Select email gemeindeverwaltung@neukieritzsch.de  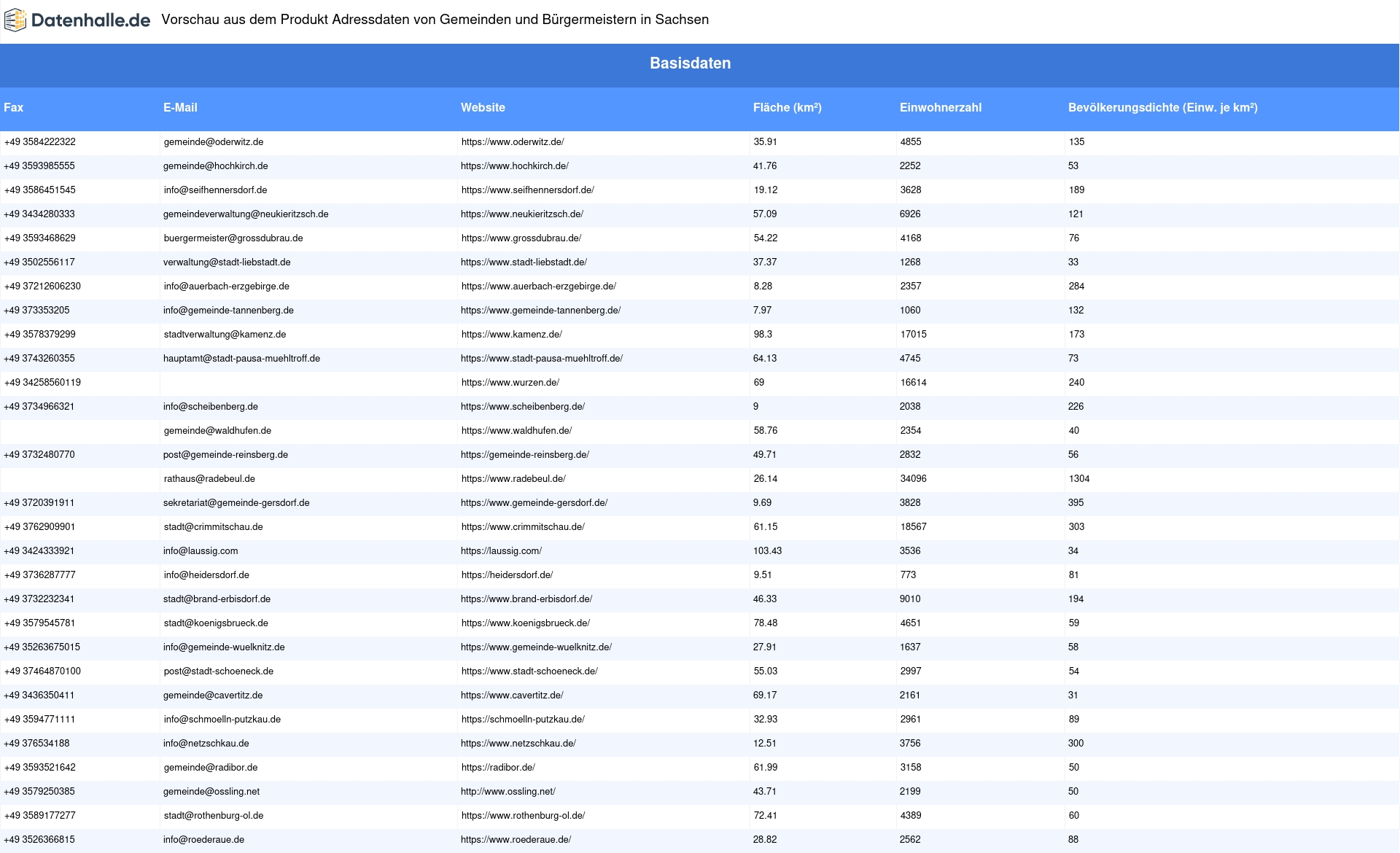coord(246,214)
